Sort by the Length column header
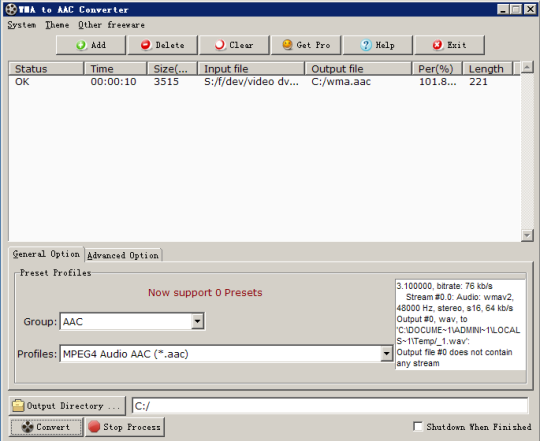The height and width of the screenshot is (441, 540). 488,69
